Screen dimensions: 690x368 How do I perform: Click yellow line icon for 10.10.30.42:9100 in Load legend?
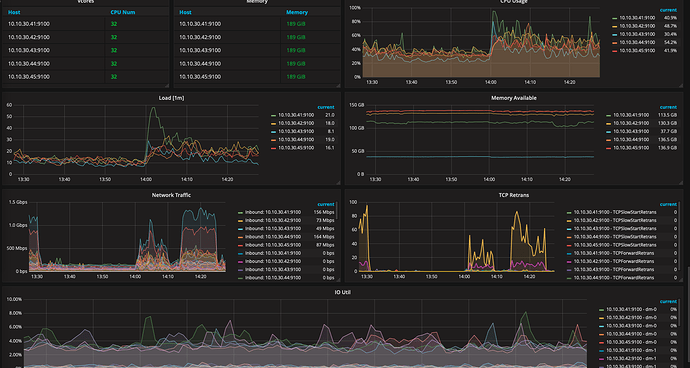(274, 123)
